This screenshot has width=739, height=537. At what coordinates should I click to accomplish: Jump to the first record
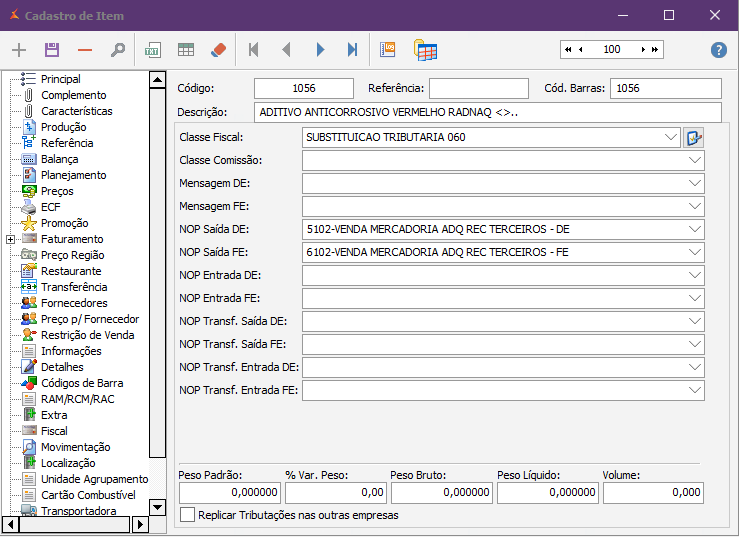click(x=254, y=50)
